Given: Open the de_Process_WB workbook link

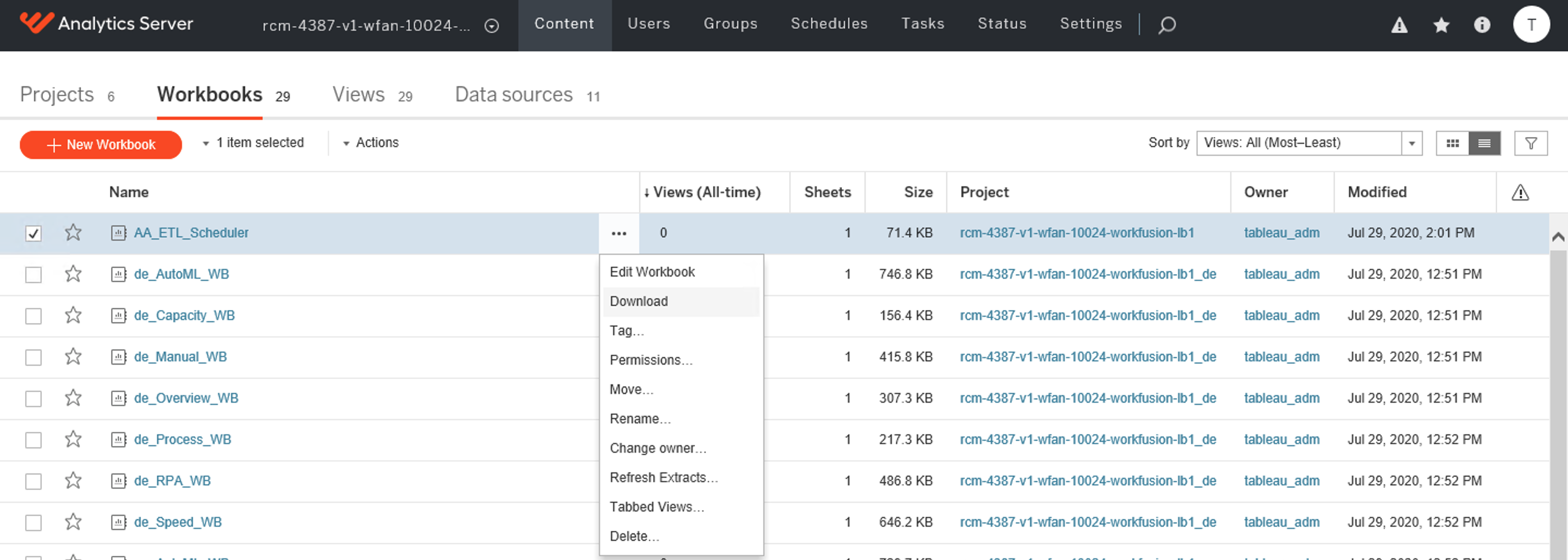Looking at the screenshot, I should 182,440.
